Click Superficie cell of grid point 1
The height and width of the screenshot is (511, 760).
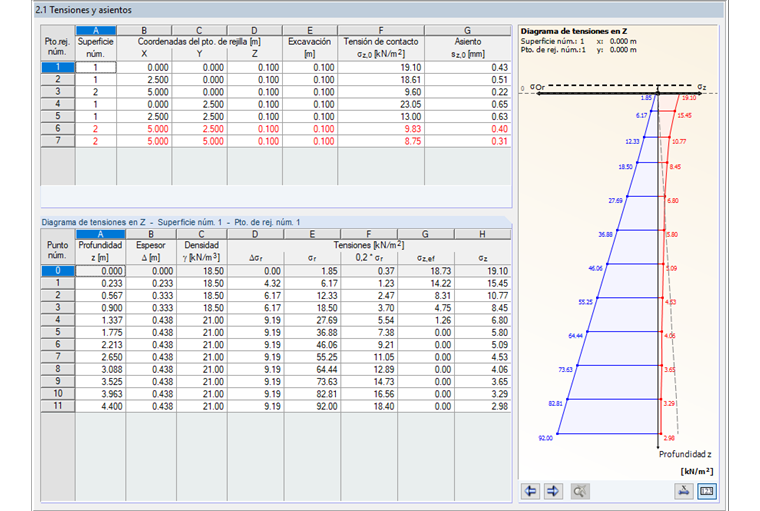(x=95, y=67)
